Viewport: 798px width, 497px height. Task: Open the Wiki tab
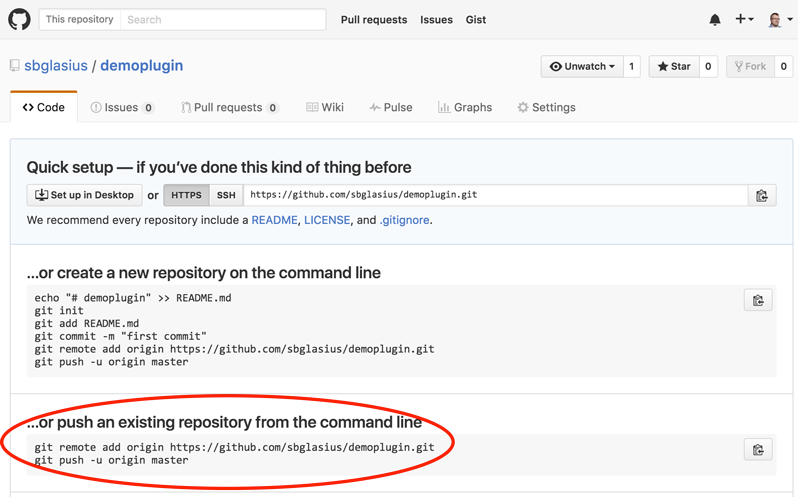325,107
